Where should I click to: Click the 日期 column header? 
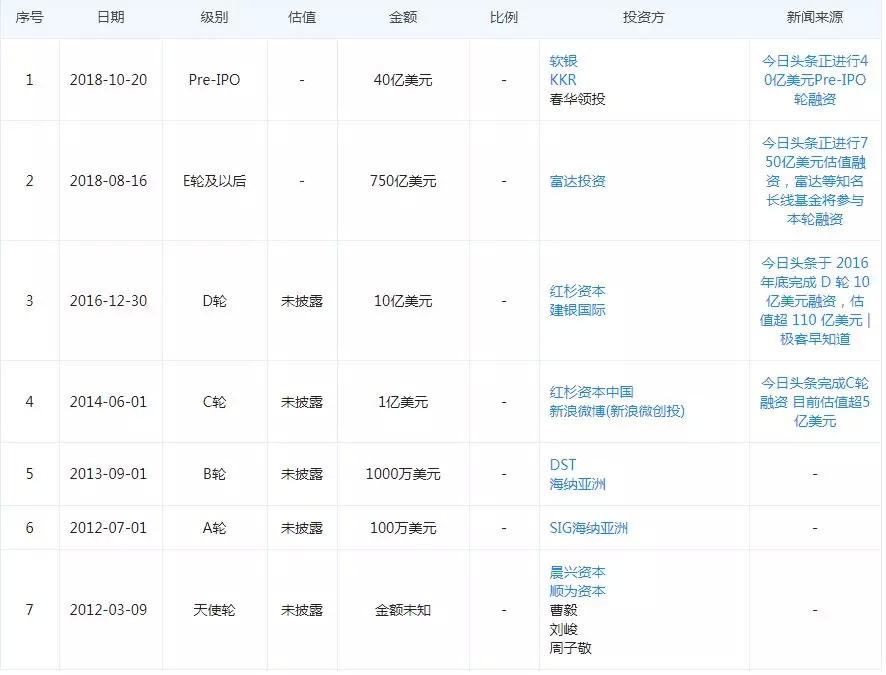(x=111, y=19)
